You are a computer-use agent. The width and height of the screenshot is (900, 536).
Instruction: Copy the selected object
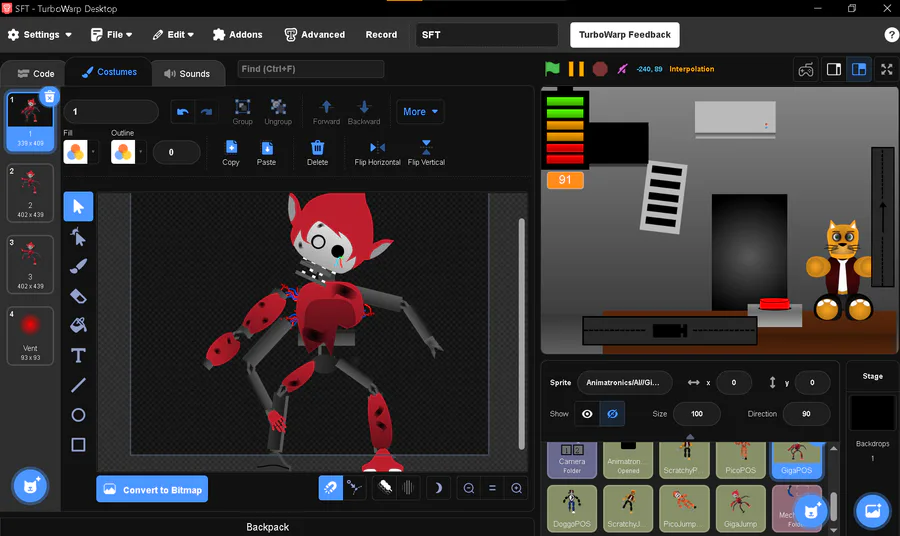(231, 153)
